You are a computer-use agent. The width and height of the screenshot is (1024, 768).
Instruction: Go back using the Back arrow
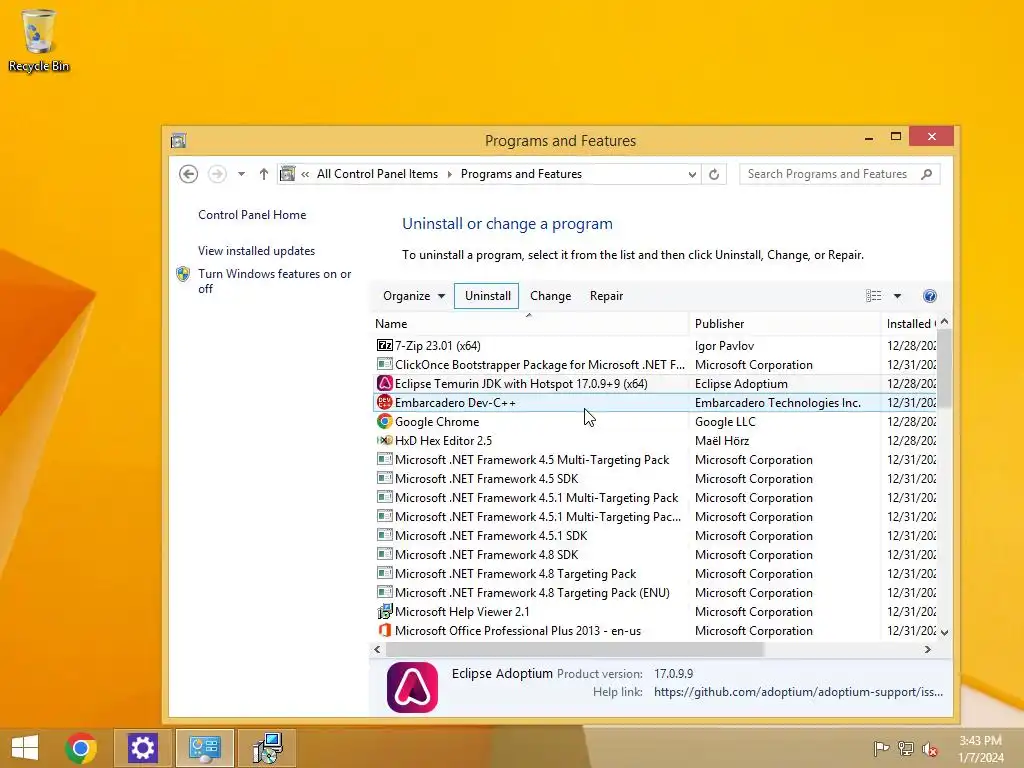pyautogui.click(x=189, y=174)
